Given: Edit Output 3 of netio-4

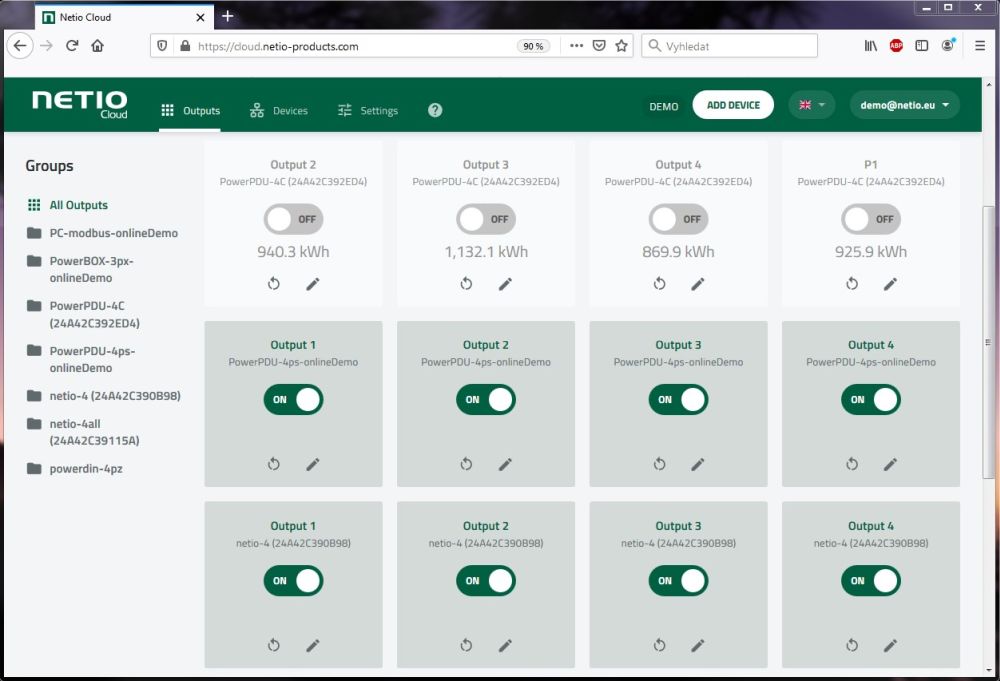Looking at the screenshot, I should [698, 645].
